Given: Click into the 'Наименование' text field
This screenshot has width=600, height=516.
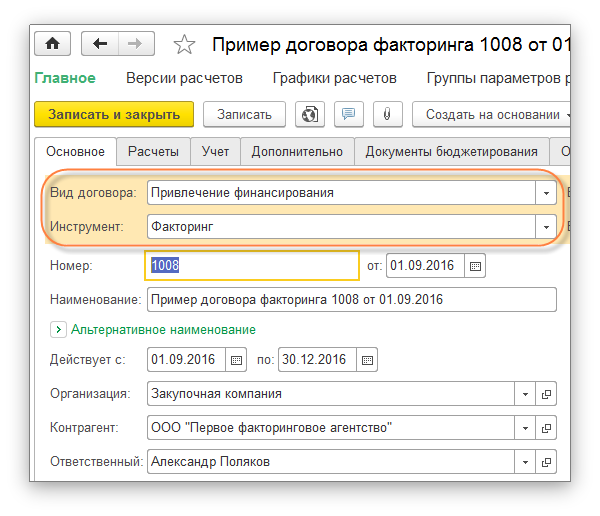Looking at the screenshot, I should pos(350,300).
